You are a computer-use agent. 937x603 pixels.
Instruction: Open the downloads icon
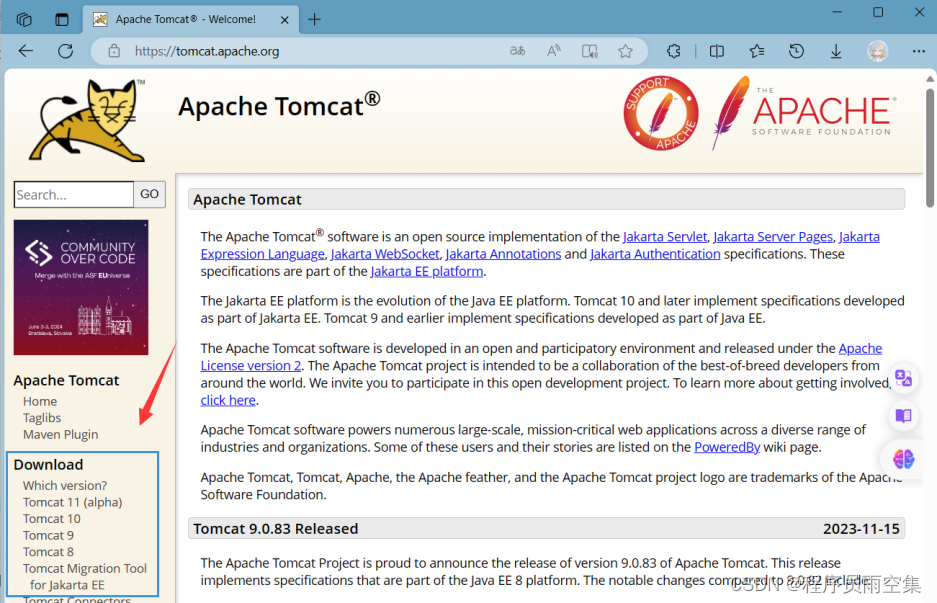[x=836, y=51]
